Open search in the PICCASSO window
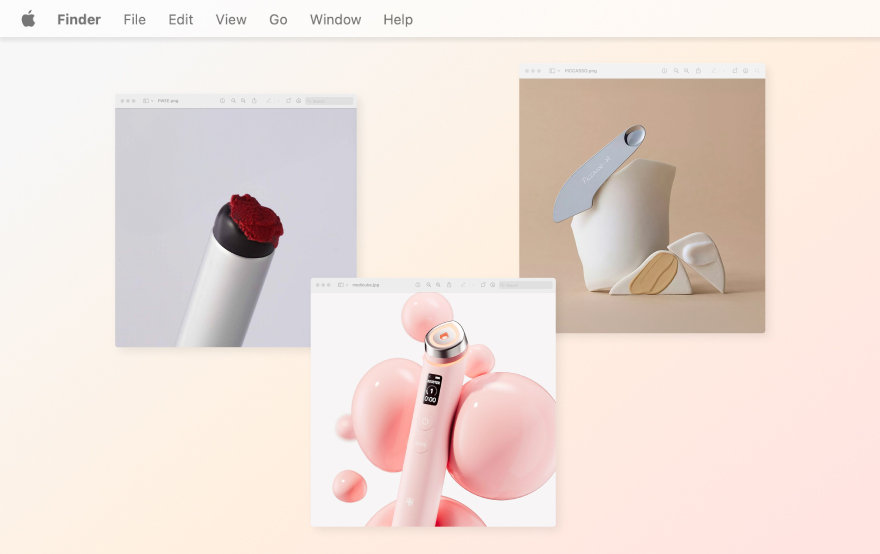Screen dimensions: 880x554 point(758,71)
